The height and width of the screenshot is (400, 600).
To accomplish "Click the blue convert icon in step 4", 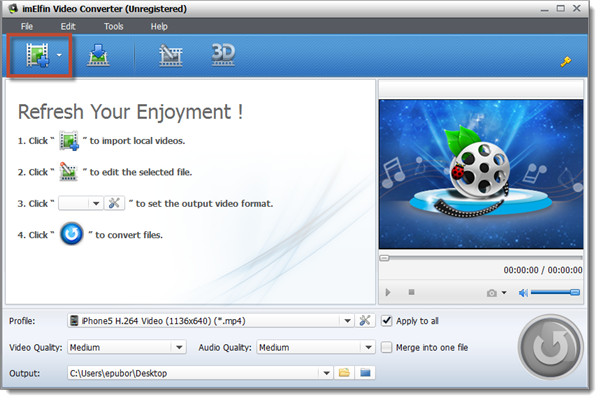I will [71, 234].
